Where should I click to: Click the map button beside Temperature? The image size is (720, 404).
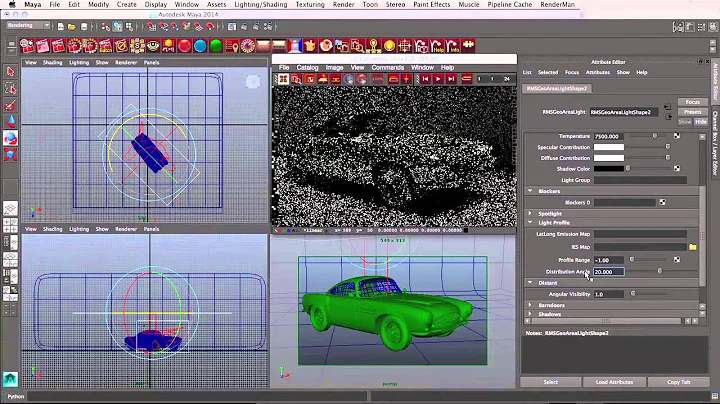[676, 136]
